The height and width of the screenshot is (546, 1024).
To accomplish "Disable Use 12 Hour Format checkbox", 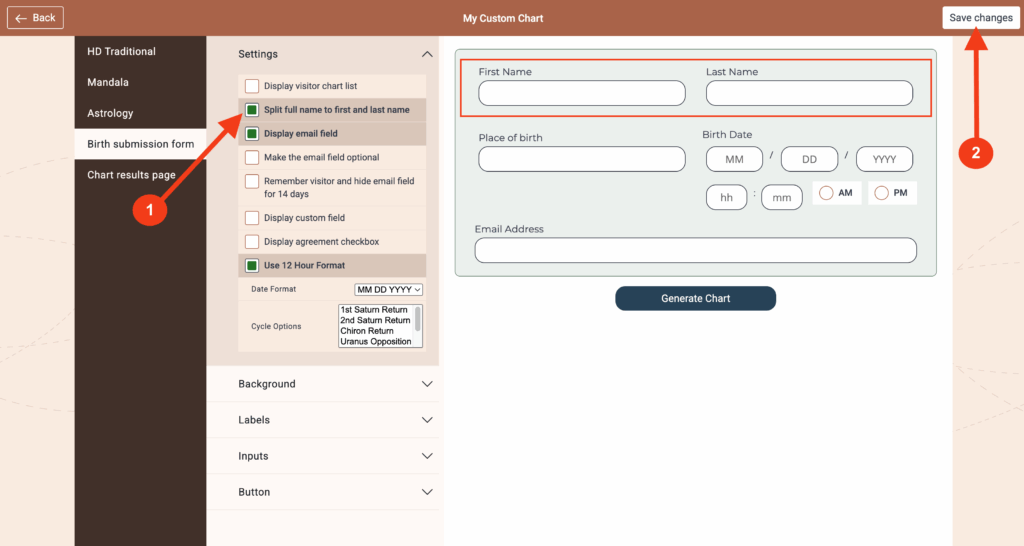I will coord(252,266).
